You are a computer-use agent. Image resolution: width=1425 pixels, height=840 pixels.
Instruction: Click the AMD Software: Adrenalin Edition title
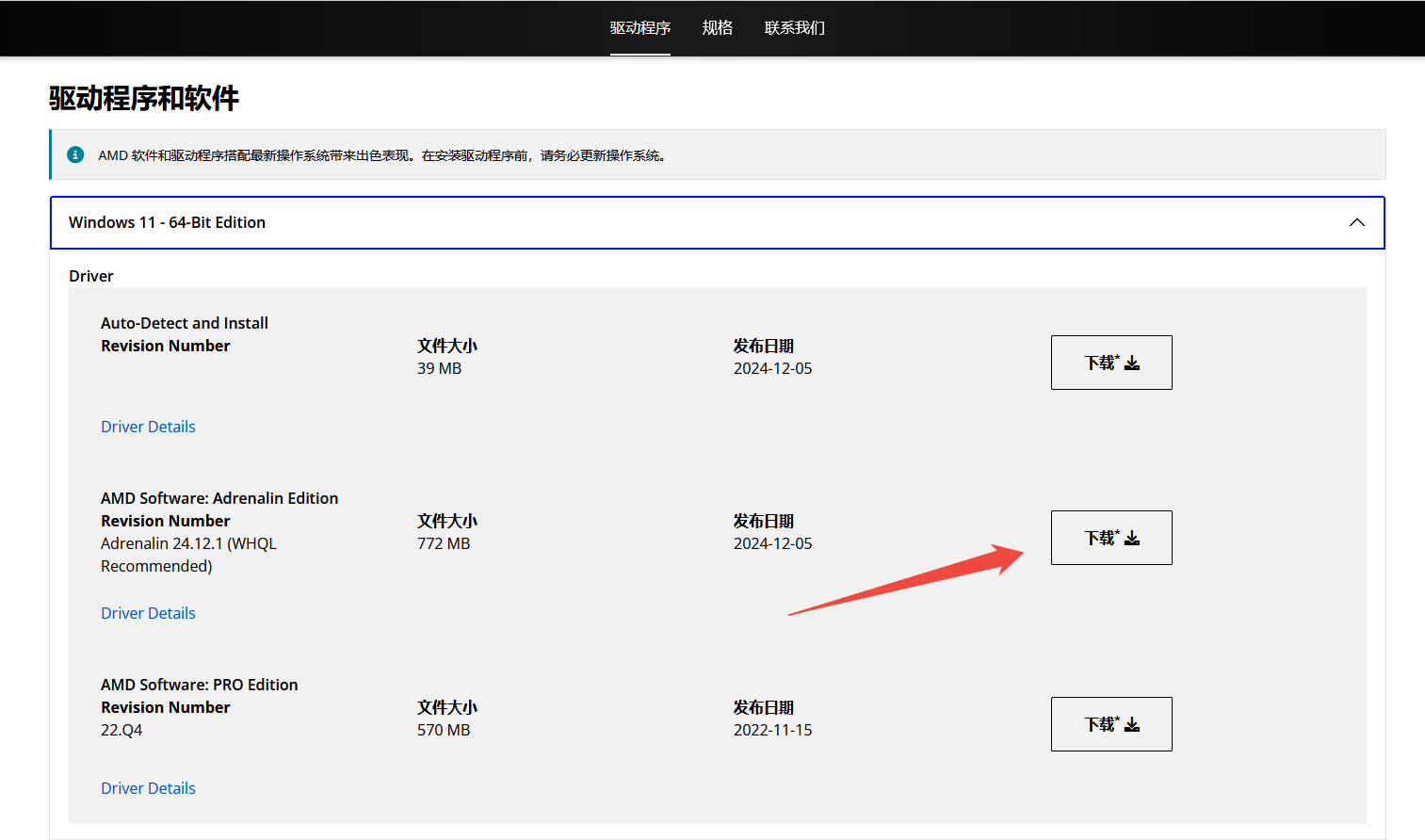219,498
